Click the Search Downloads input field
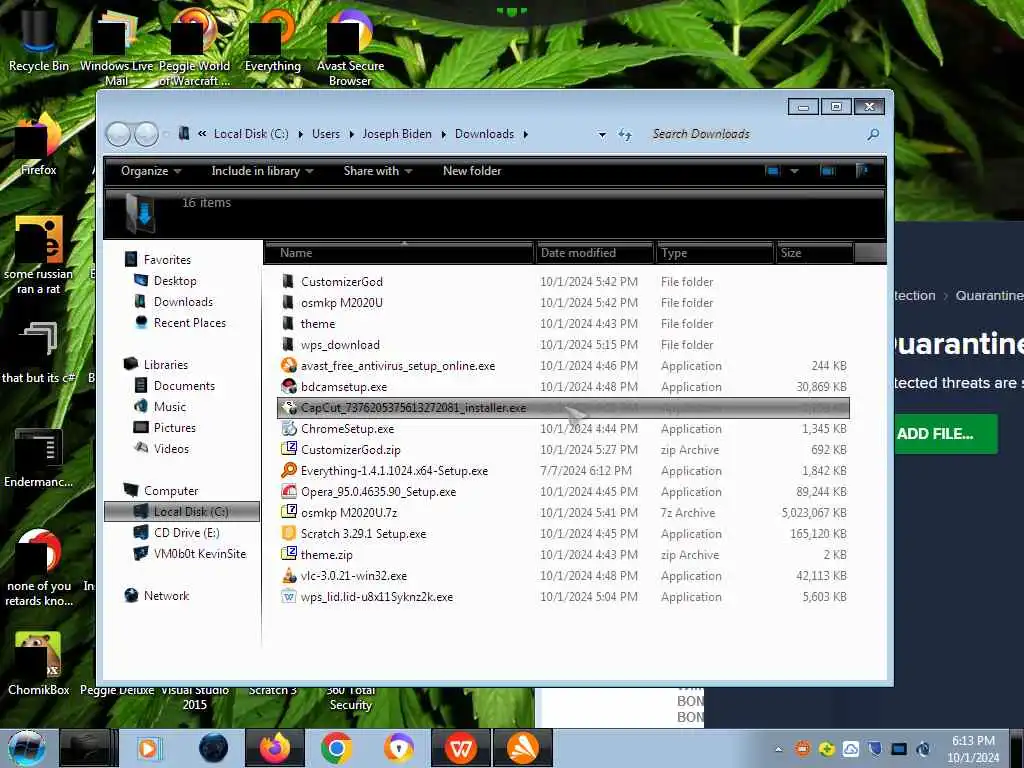Image resolution: width=1024 pixels, height=768 pixels. 754,135
